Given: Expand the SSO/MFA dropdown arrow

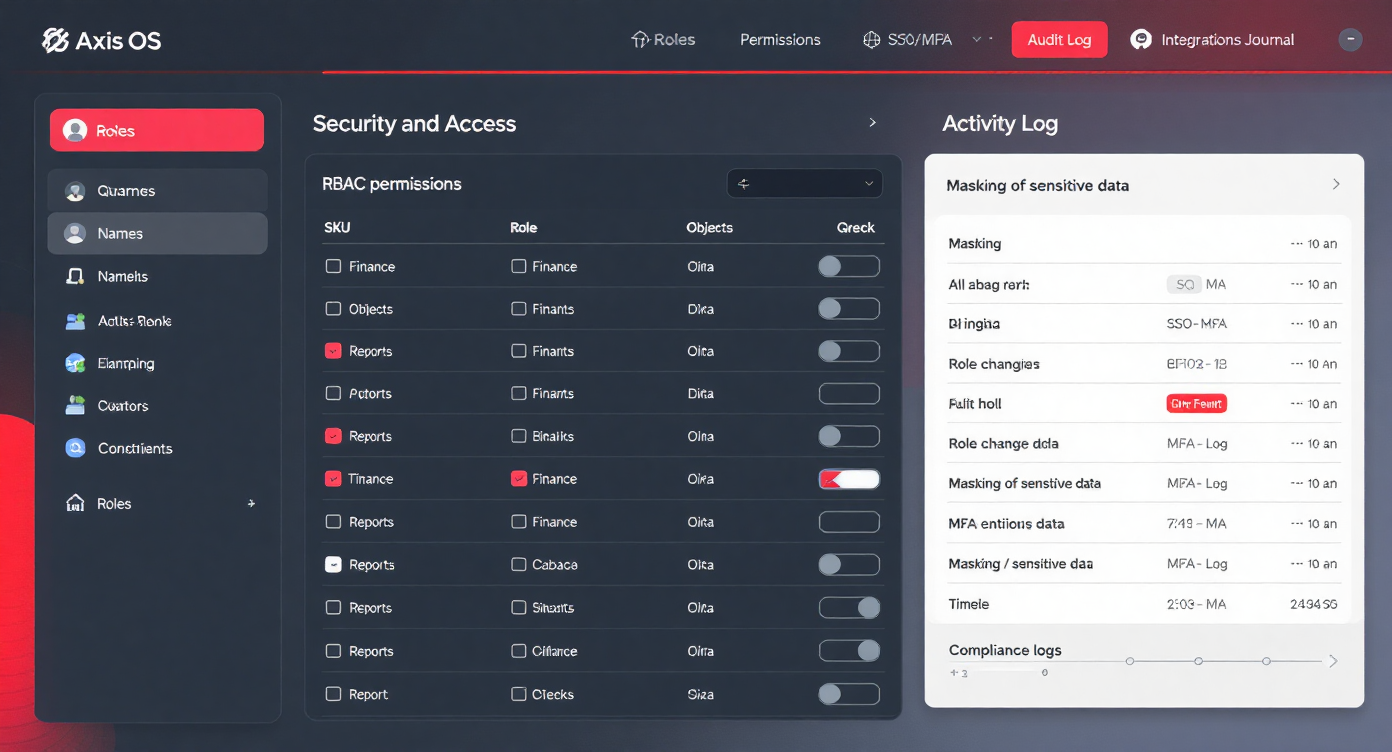Looking at the screenshot, I should click(977, 40).
